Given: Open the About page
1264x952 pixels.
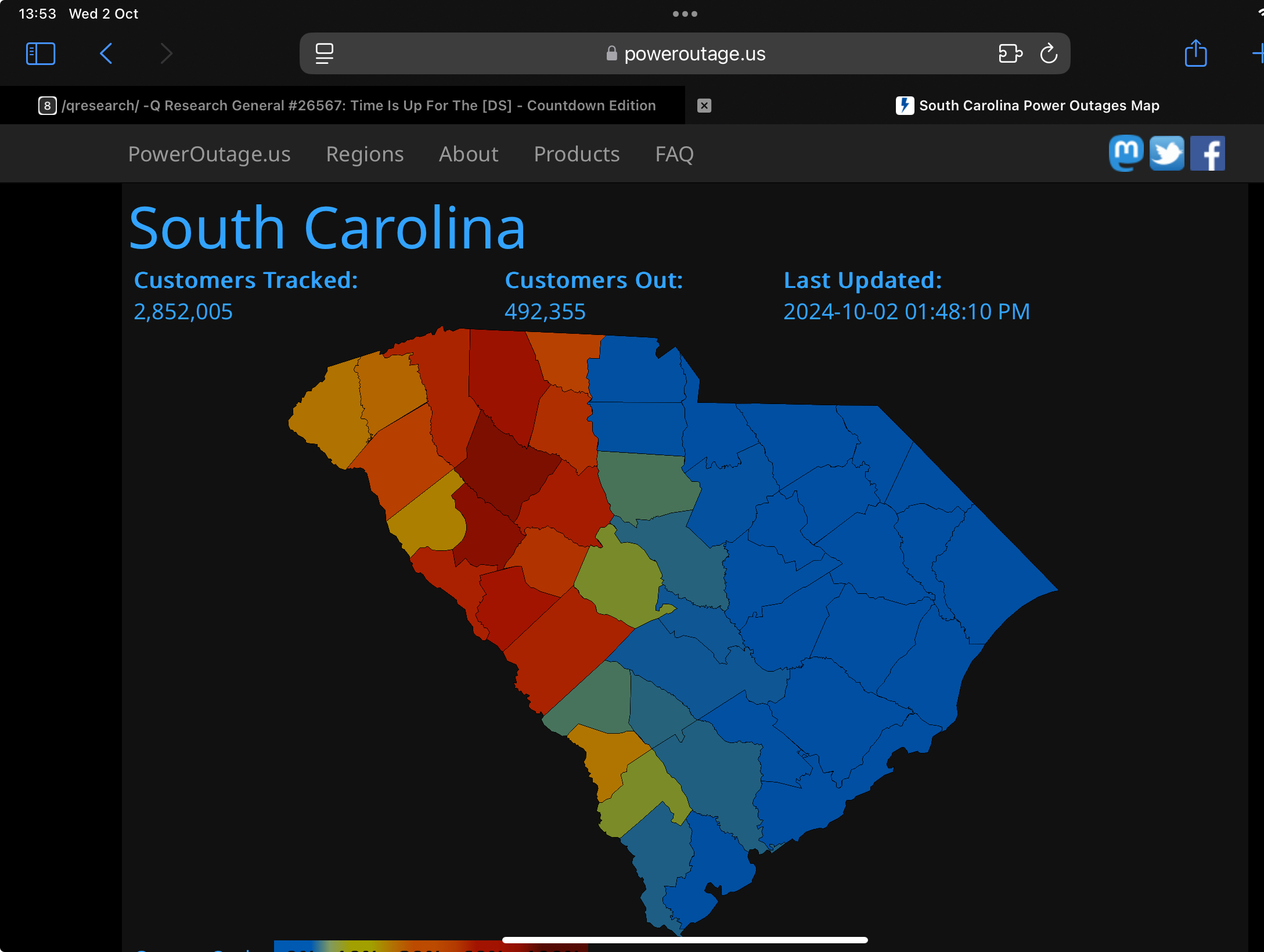Looking at the screenshot, I should [469, 154].
